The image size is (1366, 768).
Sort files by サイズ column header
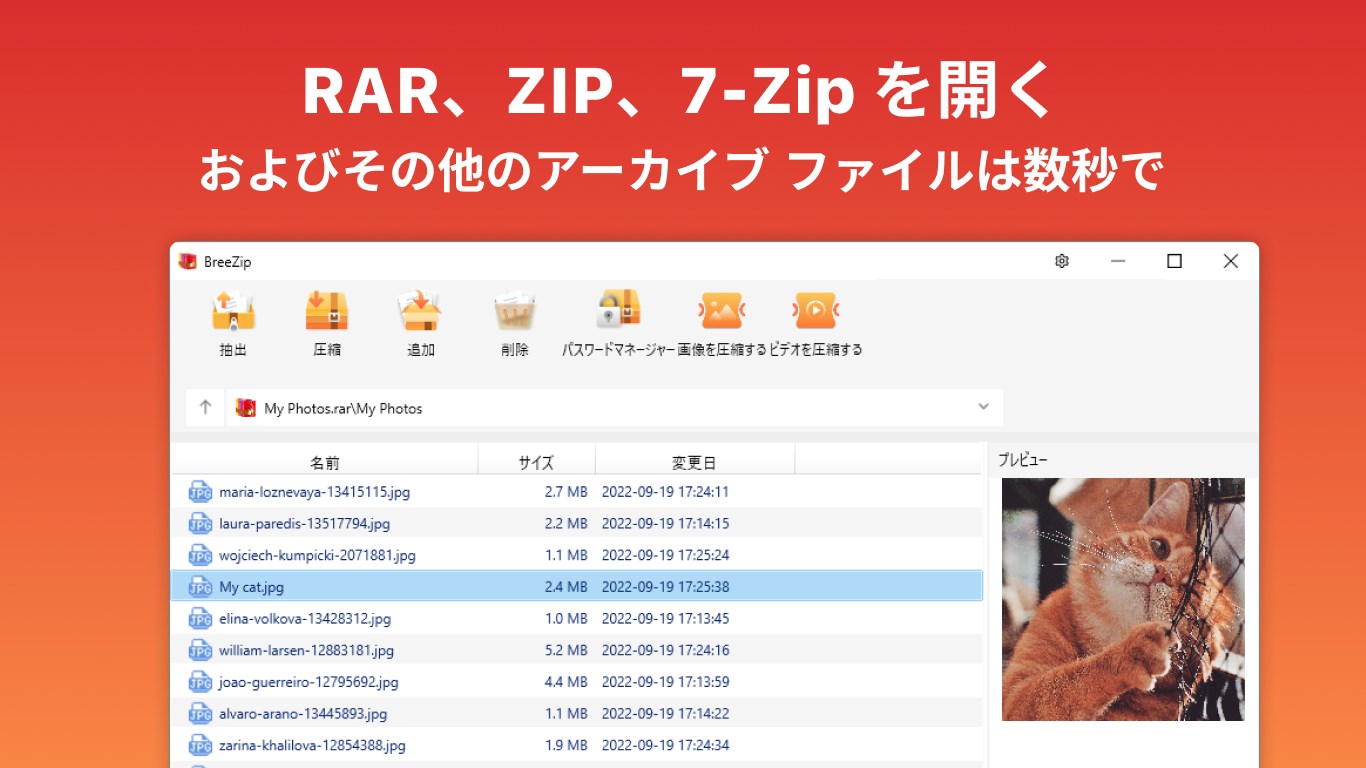(x=536, y=462)
